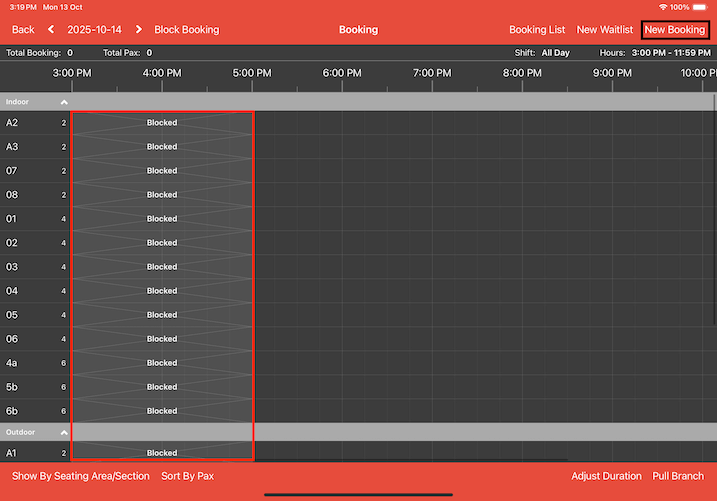Select the Blocked slot for table 6b
The image size is (717, 501).
[x=162, y=411]
